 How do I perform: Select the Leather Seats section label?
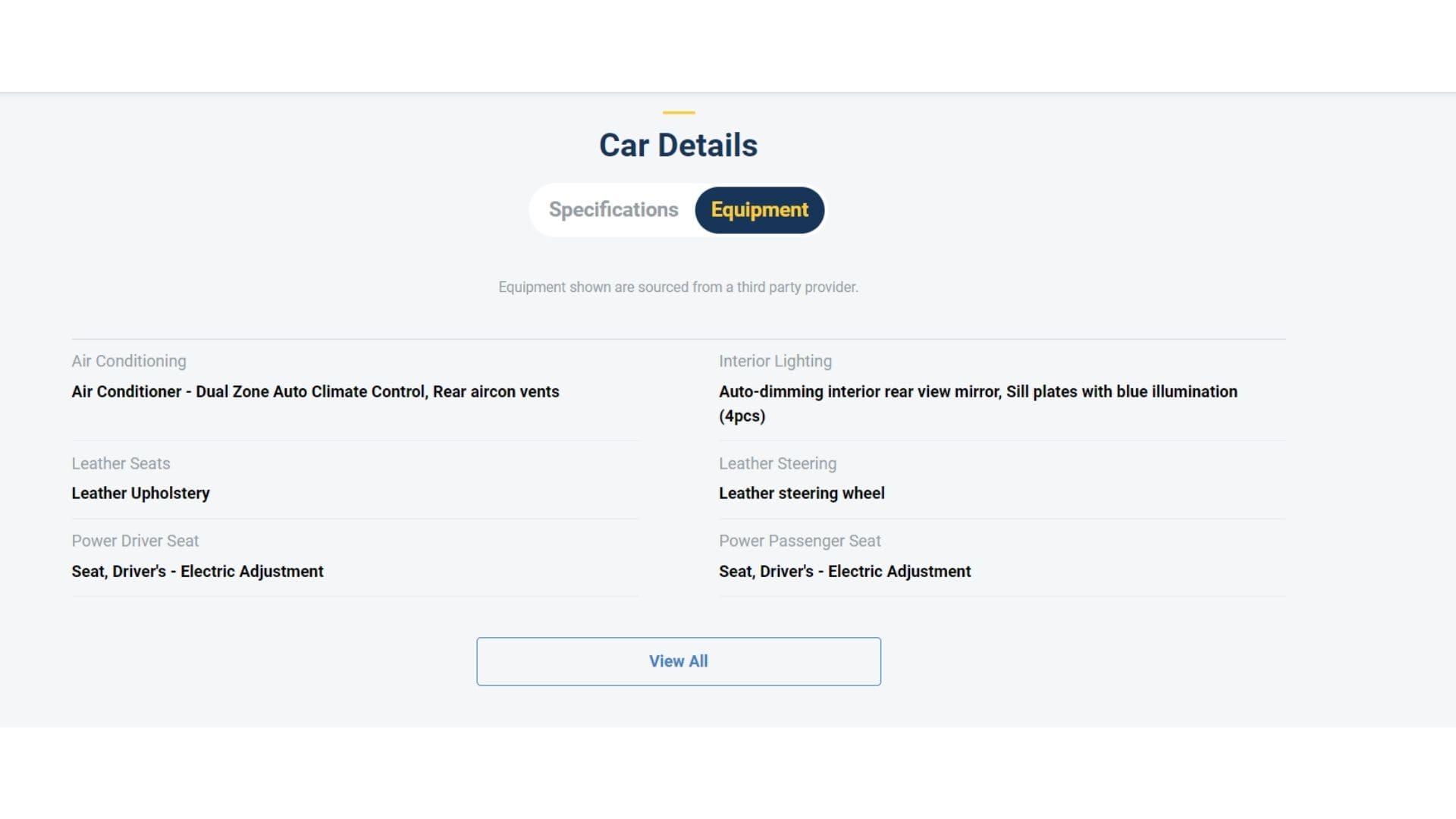(121, 463)
